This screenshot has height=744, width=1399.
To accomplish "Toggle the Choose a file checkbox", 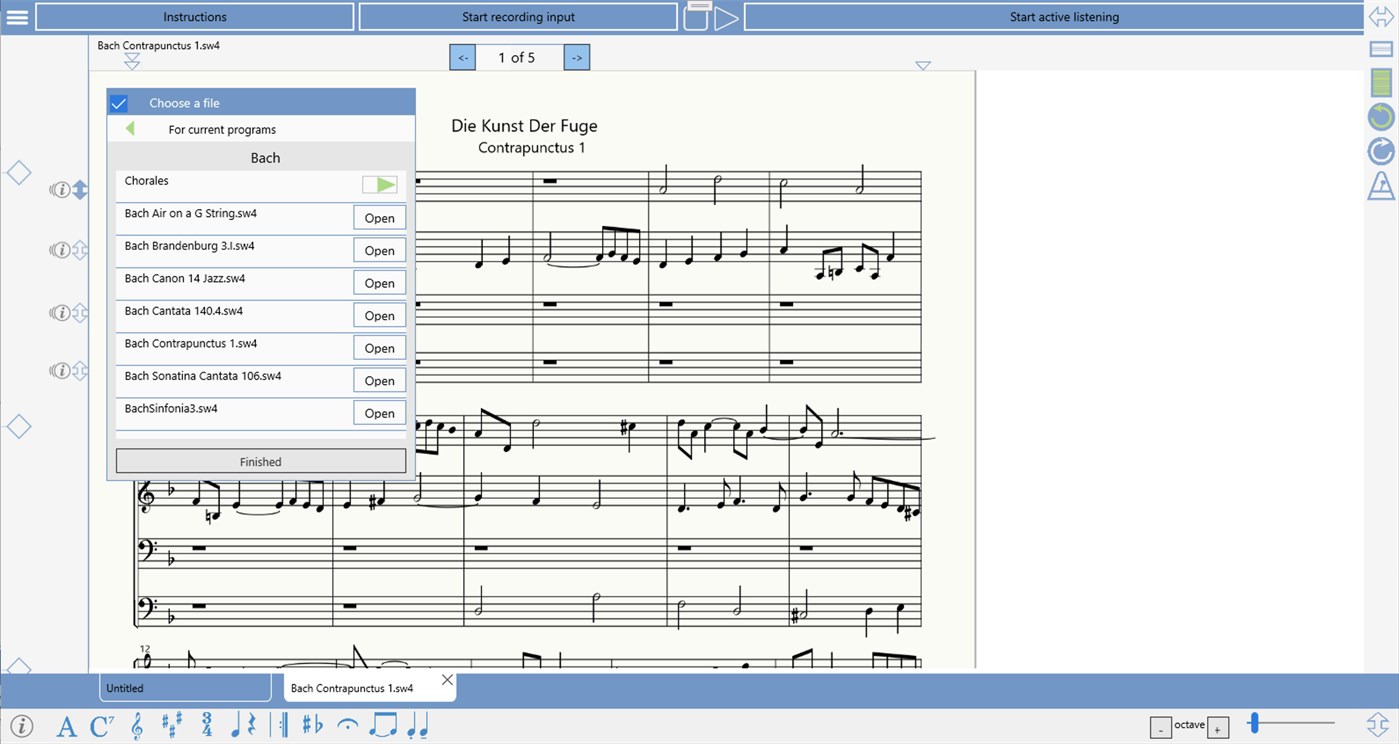I will click(118, 102).
